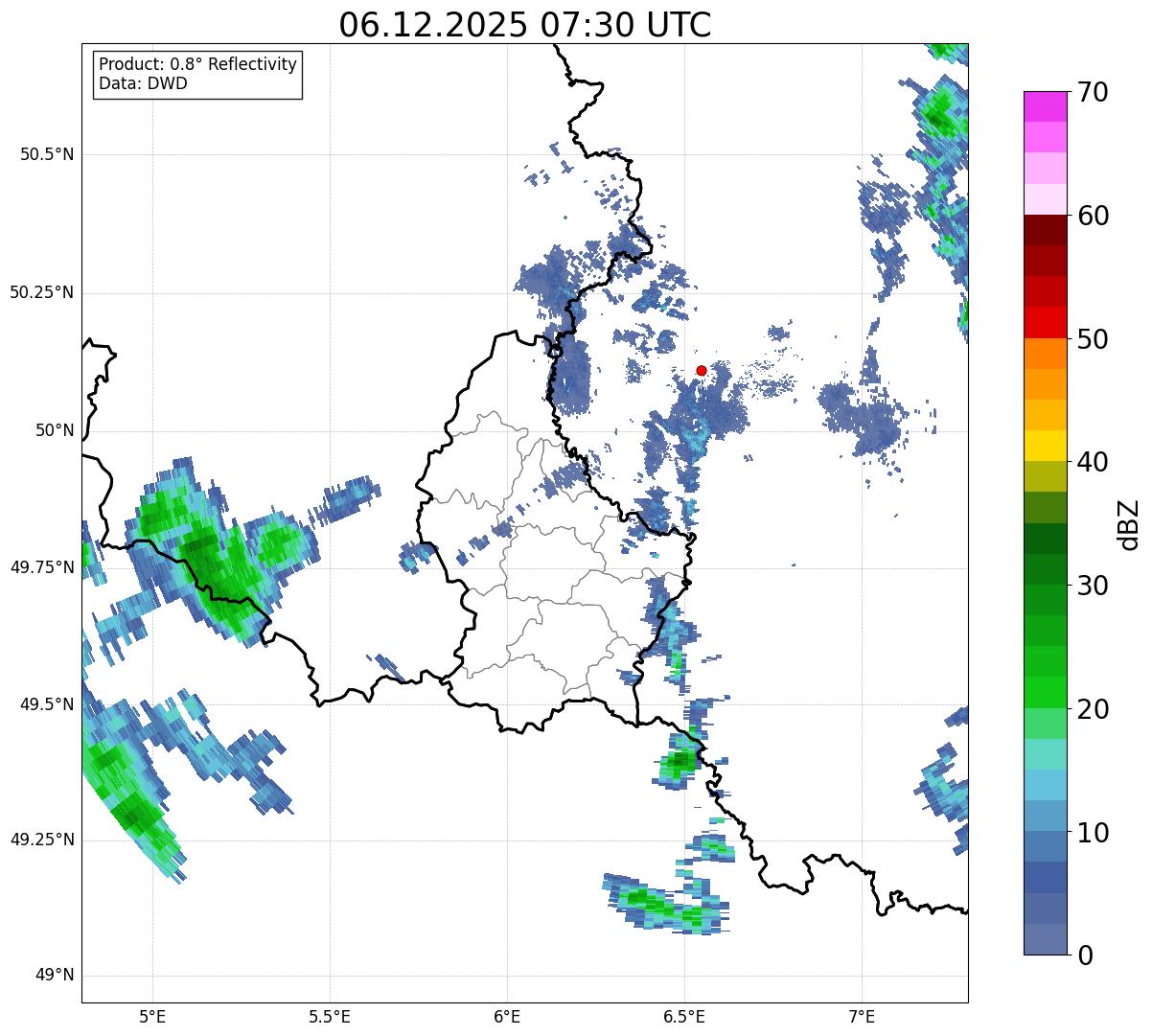Image resolution: width=1152 pixels, height=1036 pixels.
Task: Click the latitude label 50.5°N
Action: (x=47, y=154)
